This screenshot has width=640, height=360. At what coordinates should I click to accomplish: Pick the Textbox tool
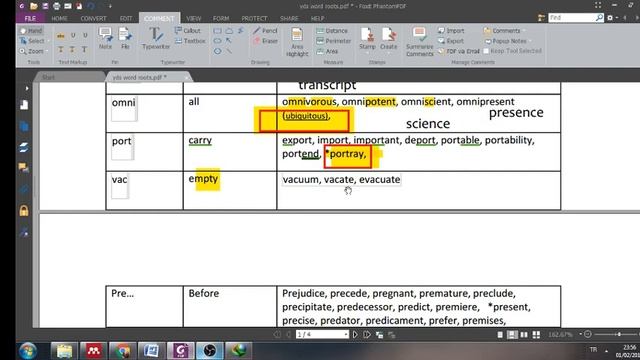(190, 41)
